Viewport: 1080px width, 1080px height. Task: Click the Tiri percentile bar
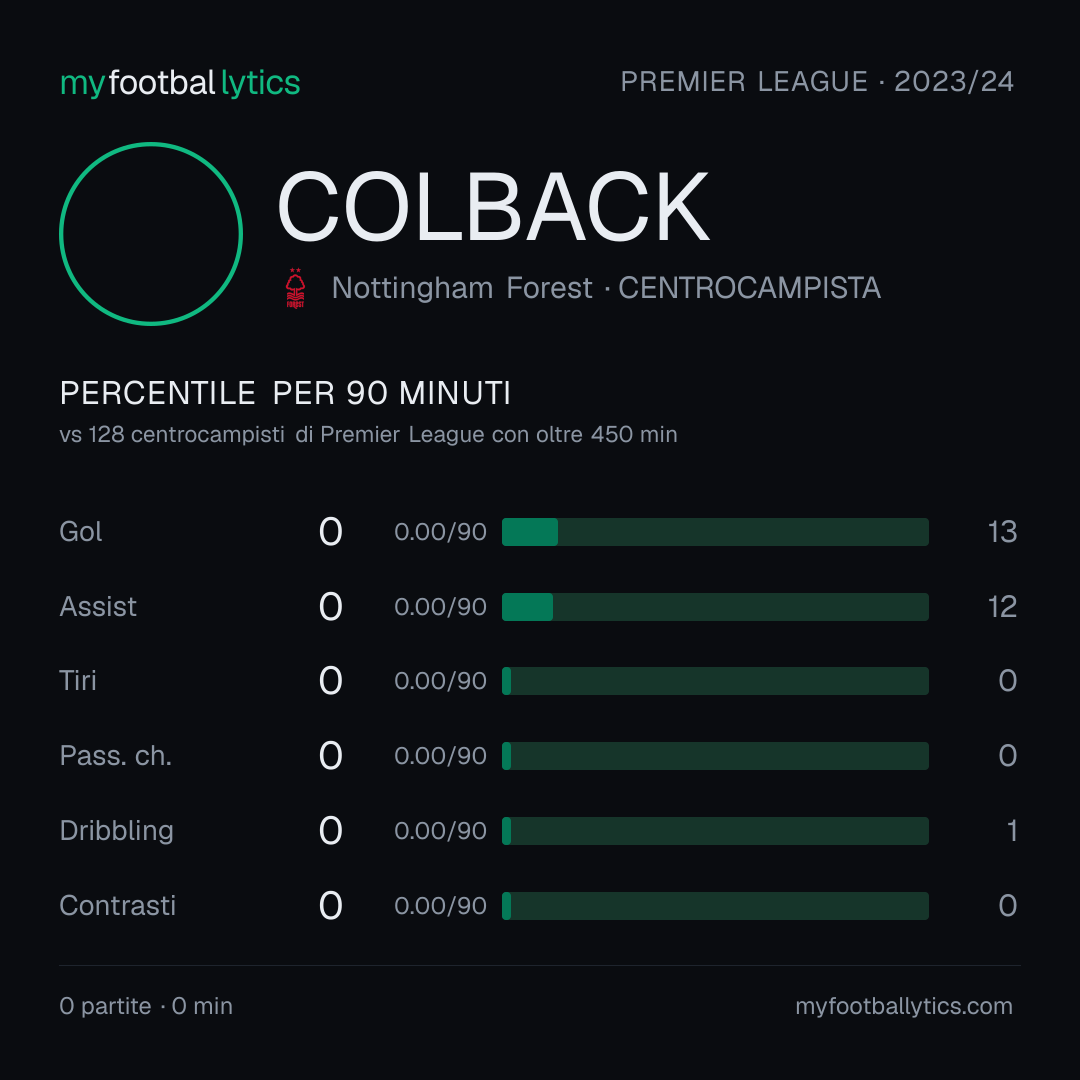715,681
